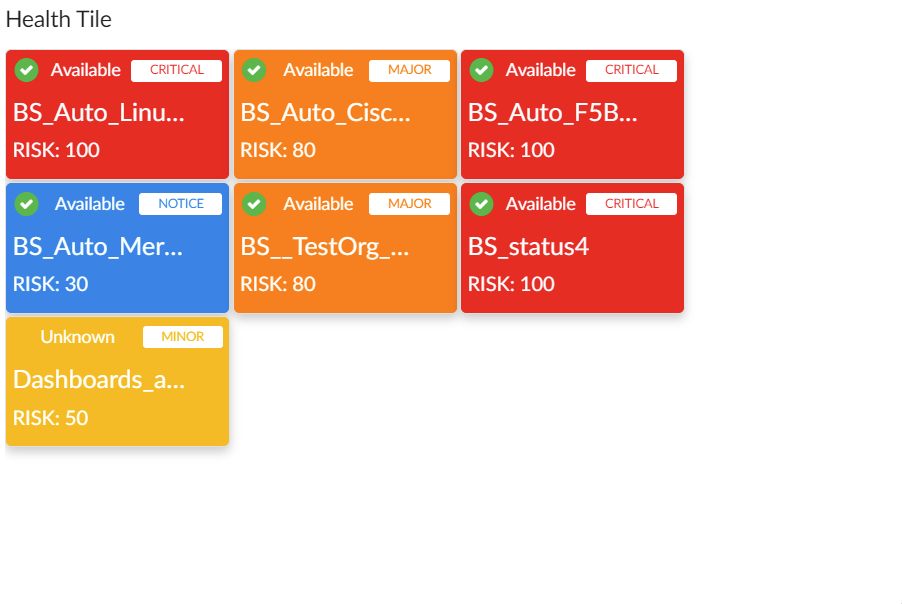Image resolution: width=902 pixels, height=604 pixels.
Task: Click RISK: 30 on blue tile
Action: 51,284
